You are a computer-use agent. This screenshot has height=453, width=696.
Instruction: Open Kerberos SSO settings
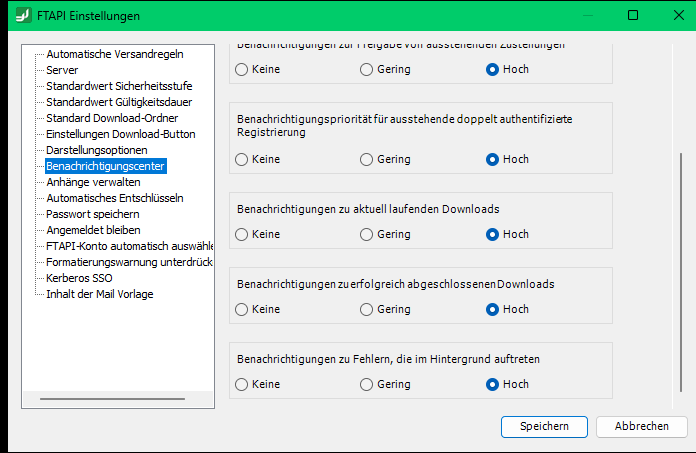pos(79,278)
